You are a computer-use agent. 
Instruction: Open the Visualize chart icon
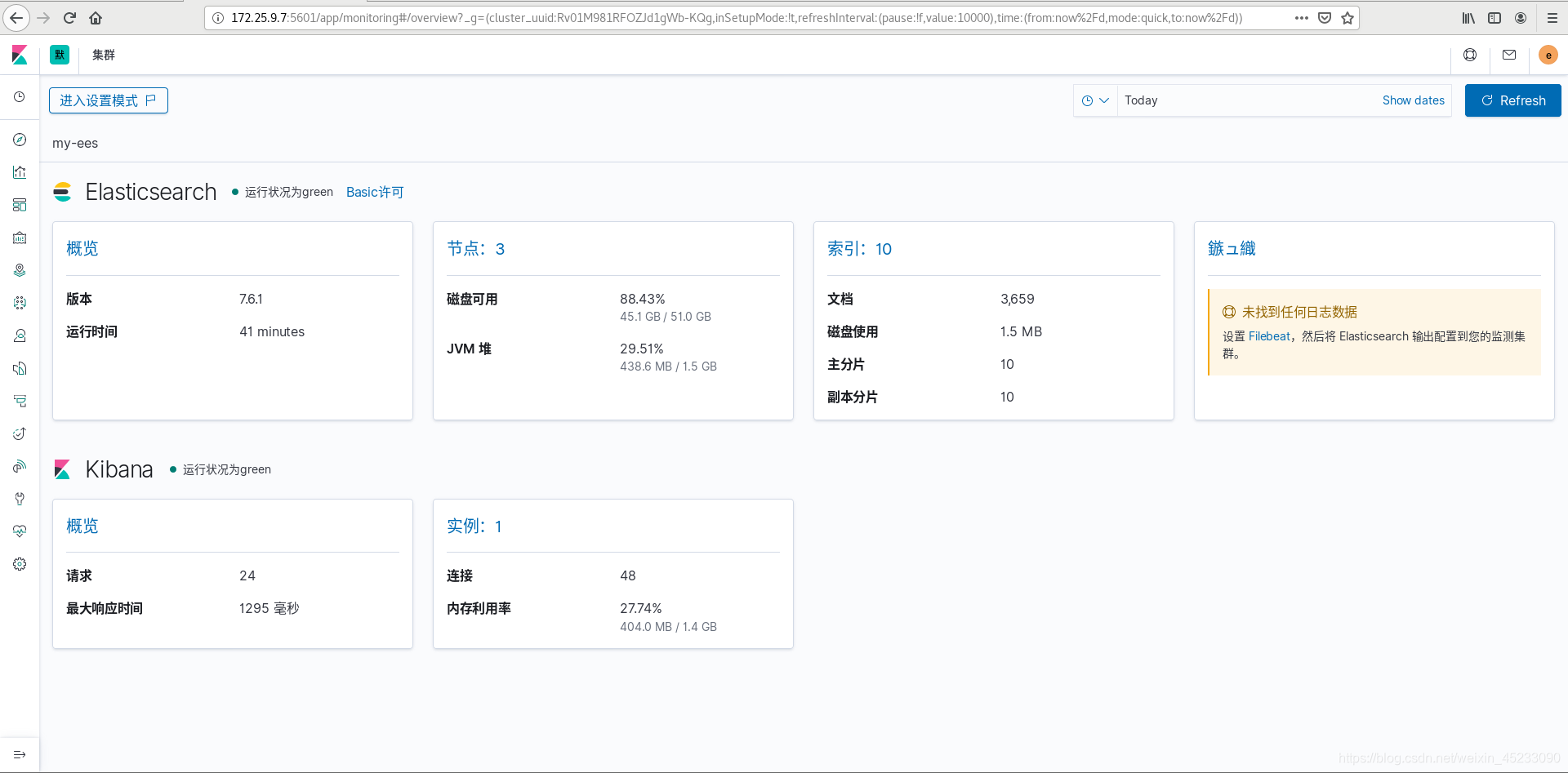coord(20,172)
